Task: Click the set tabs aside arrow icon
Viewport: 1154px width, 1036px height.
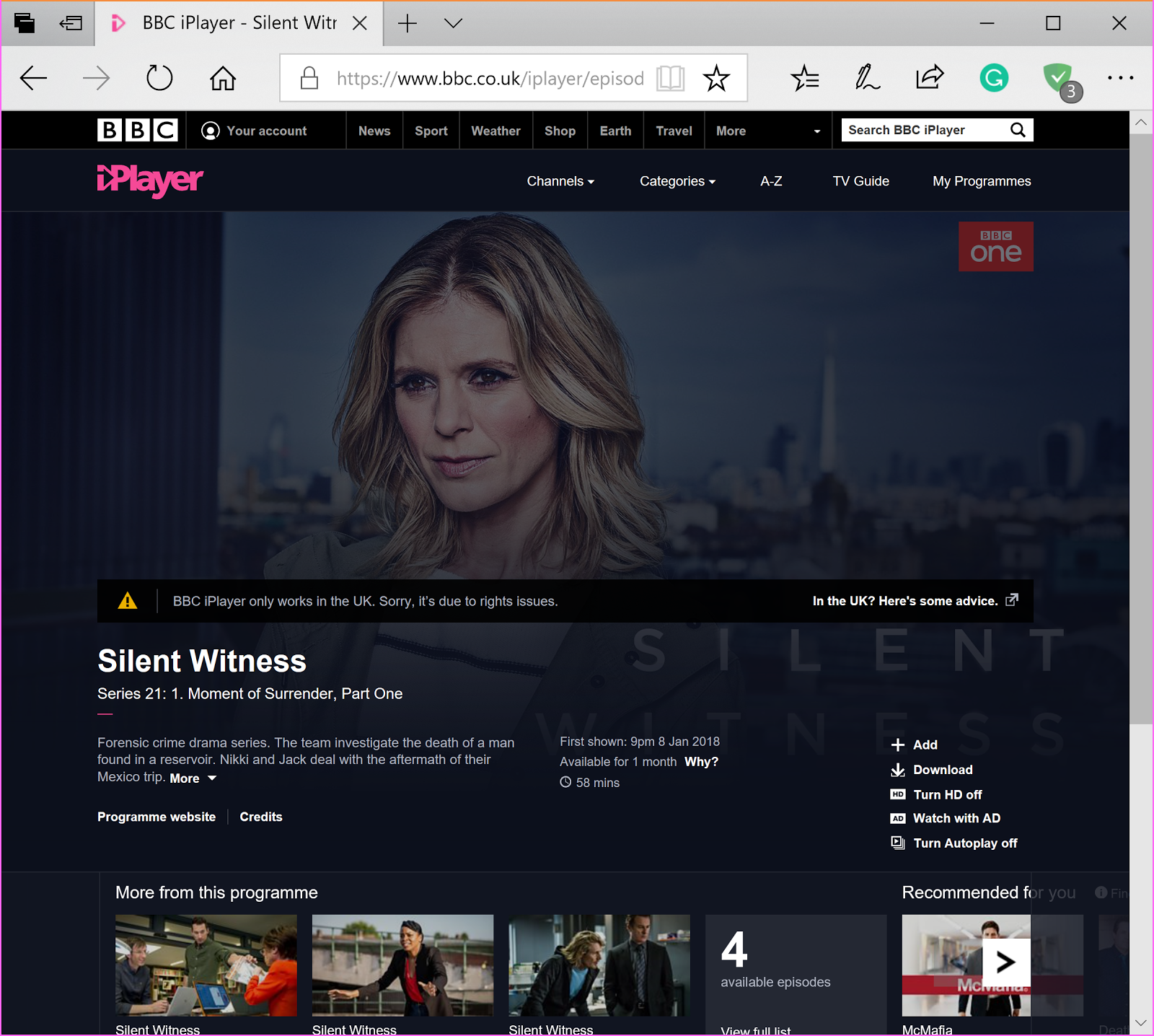Action: (71, 23)
